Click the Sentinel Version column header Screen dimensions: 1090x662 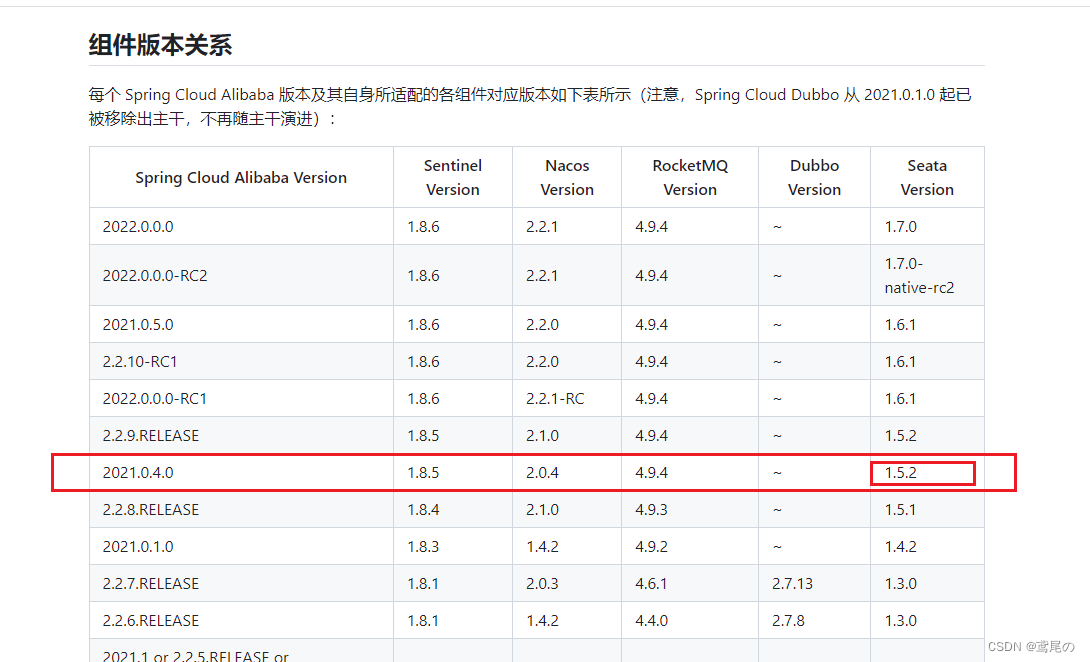453,177
